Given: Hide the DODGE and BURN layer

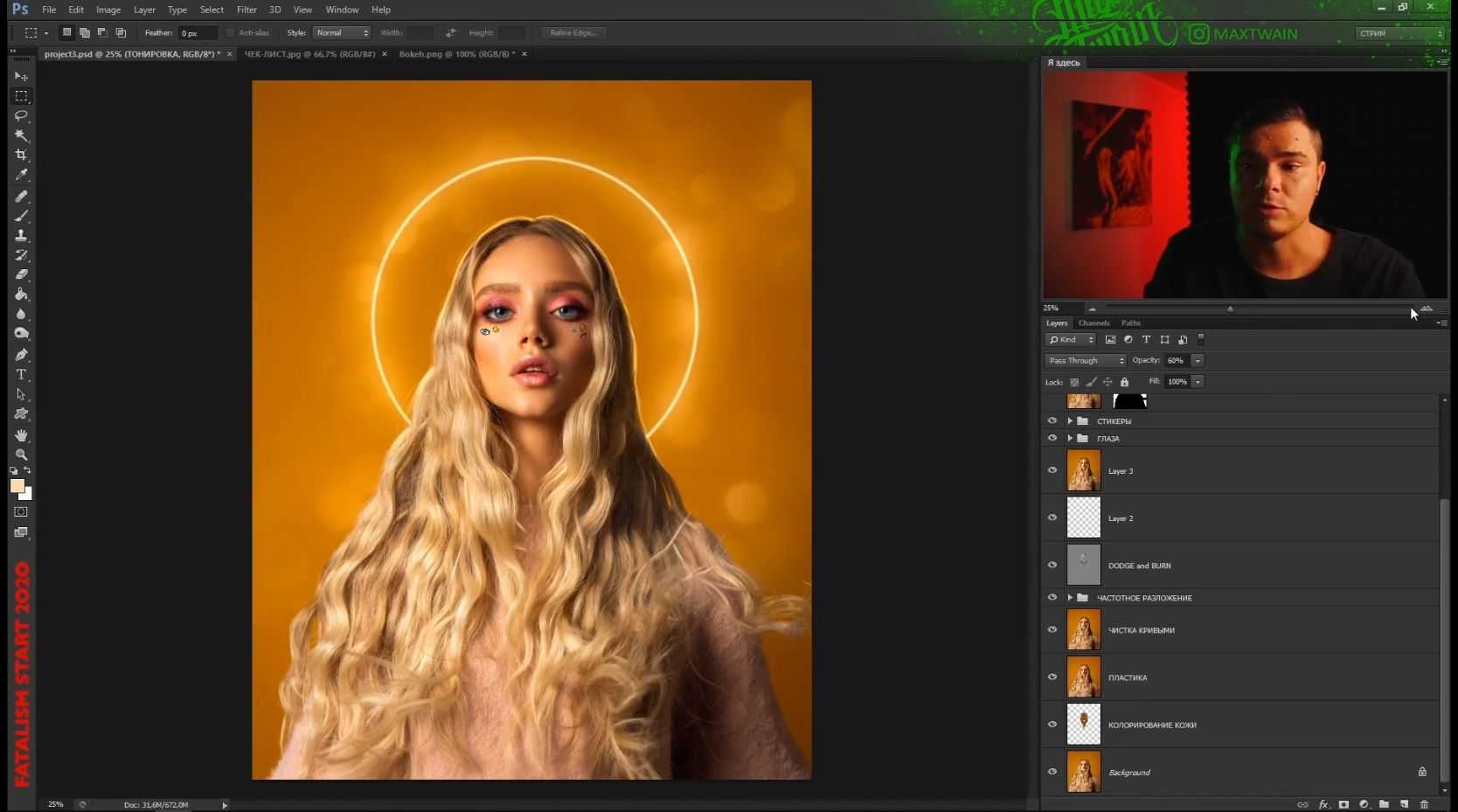Looking at the screenshot, I should [x=1052, y=565].
